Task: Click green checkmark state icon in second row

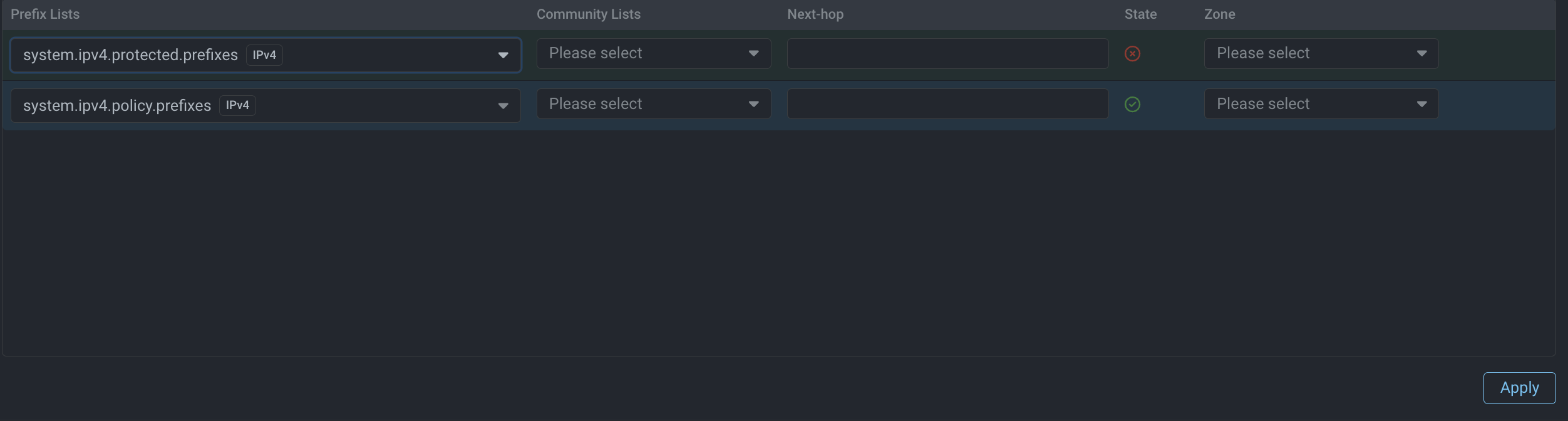Action: point(1132,105)
